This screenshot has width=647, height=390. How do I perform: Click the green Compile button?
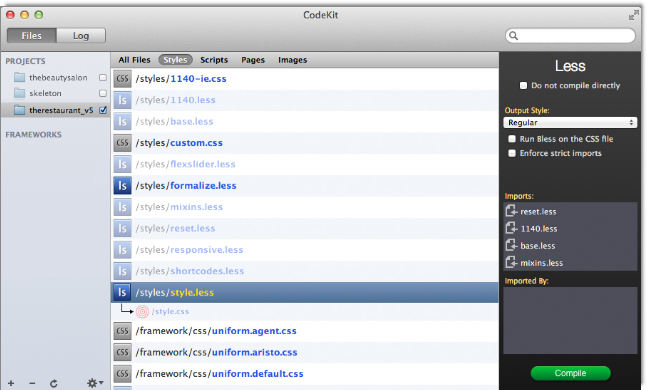(x=570, y=373)
